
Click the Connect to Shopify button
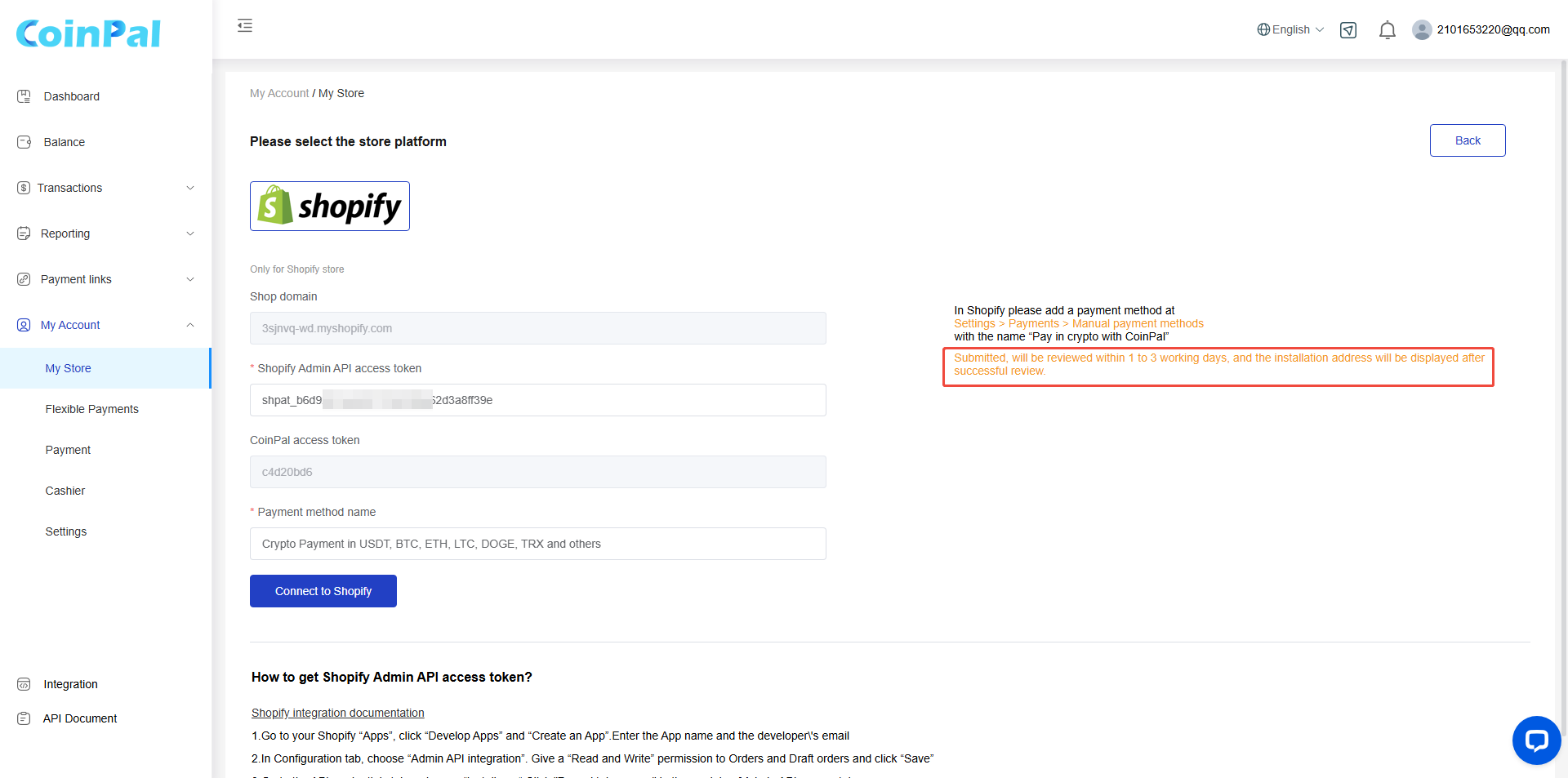[x=323, y=591]
